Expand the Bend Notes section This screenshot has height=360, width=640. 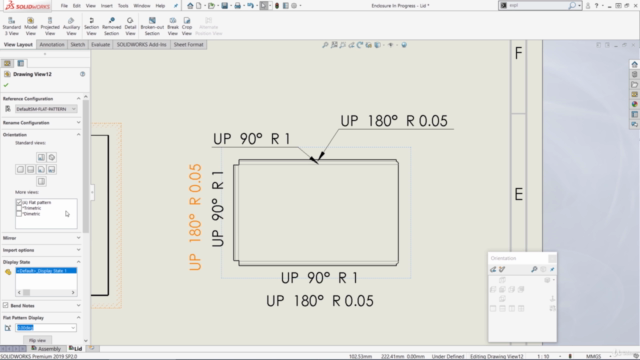(x=78, y=305)
